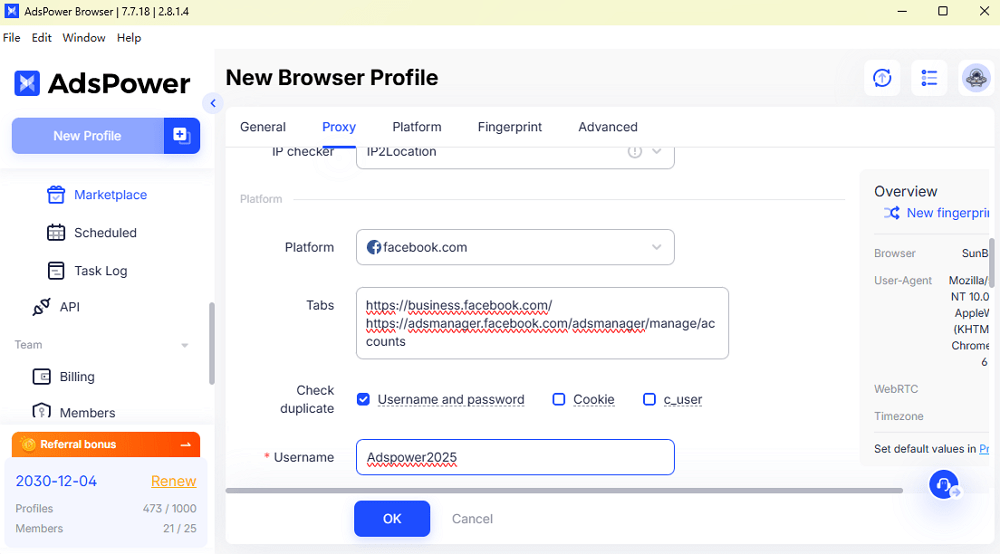Click the Renew link
1000x554 pixels.
[x=173, y=481]
